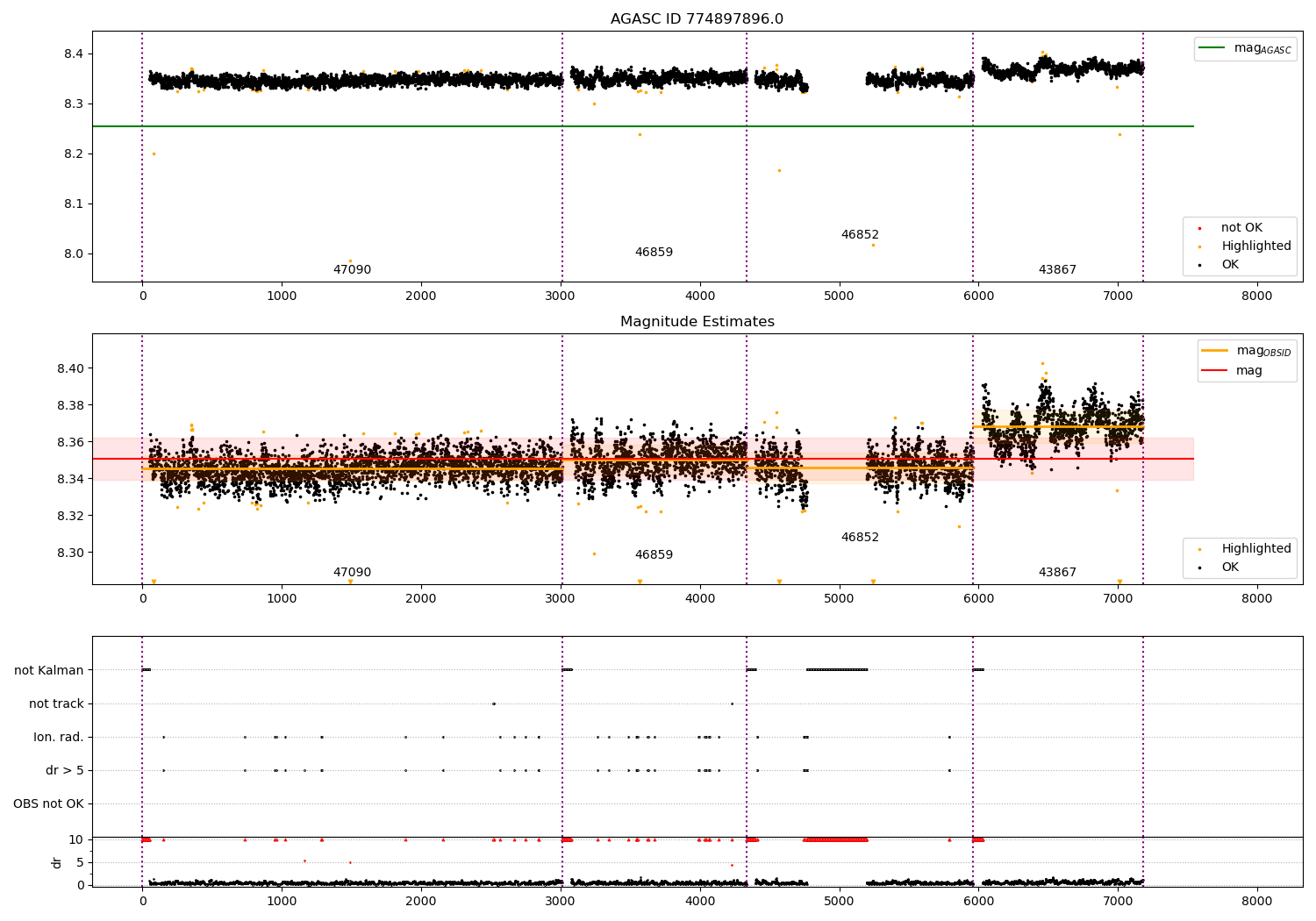Click the 'mag' legend label in middle plot
This screenshot has width=1316, height=921.
1249,371
